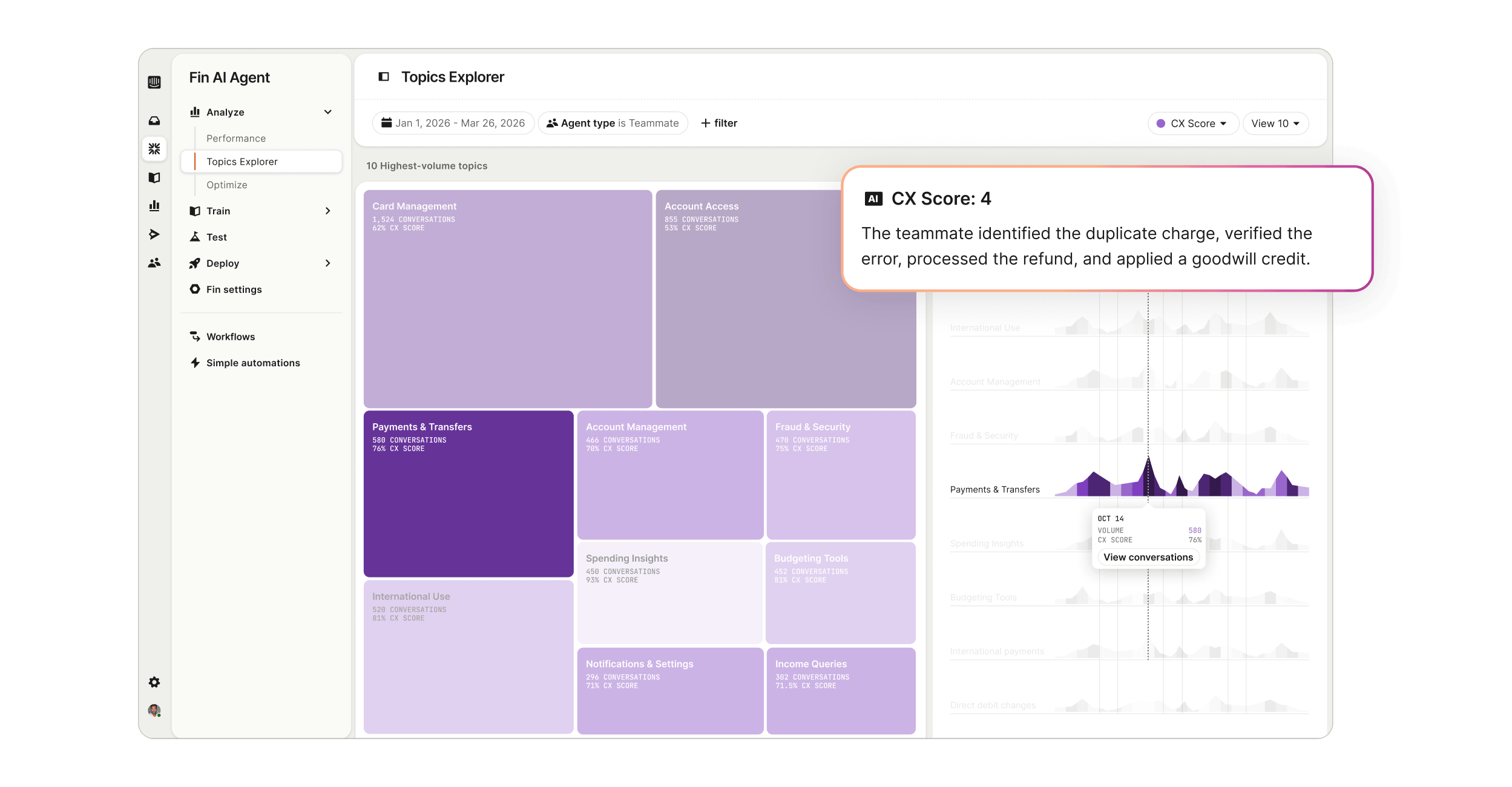
Task: Click the Intercom logo at the top
Action: 154,82
